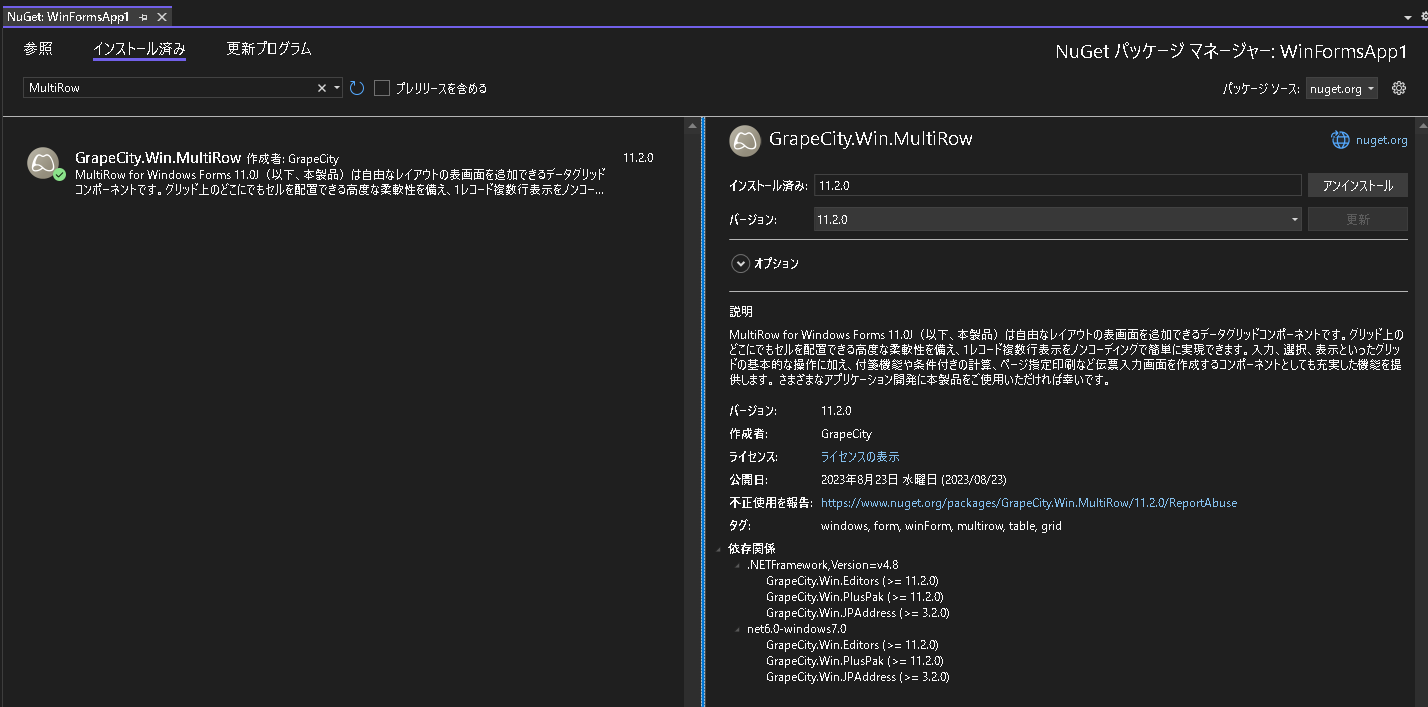Image resolution: width=1428 pixels, height=707 pixels.
Task: Open the 更新プログラム tab
Action: click(268, 48)
